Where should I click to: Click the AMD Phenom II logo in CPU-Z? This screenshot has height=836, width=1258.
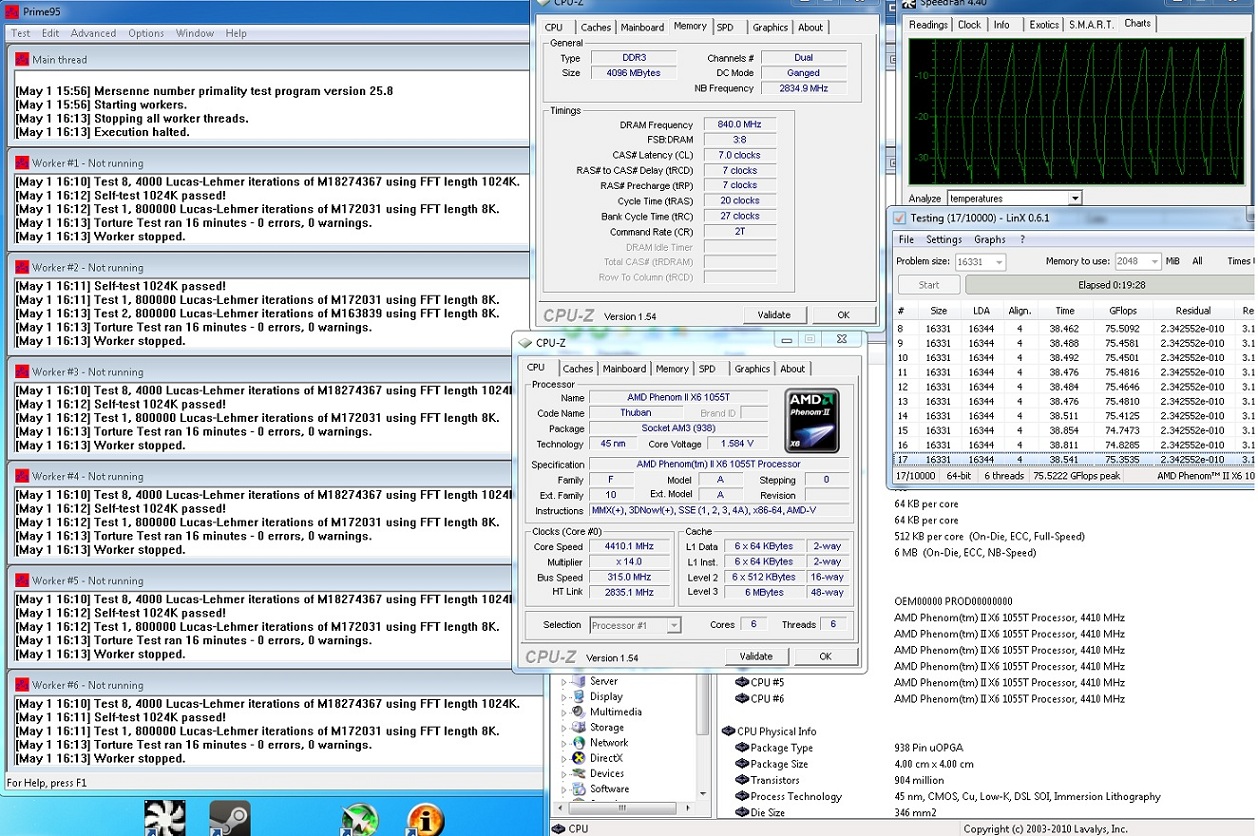coord(812,420)
